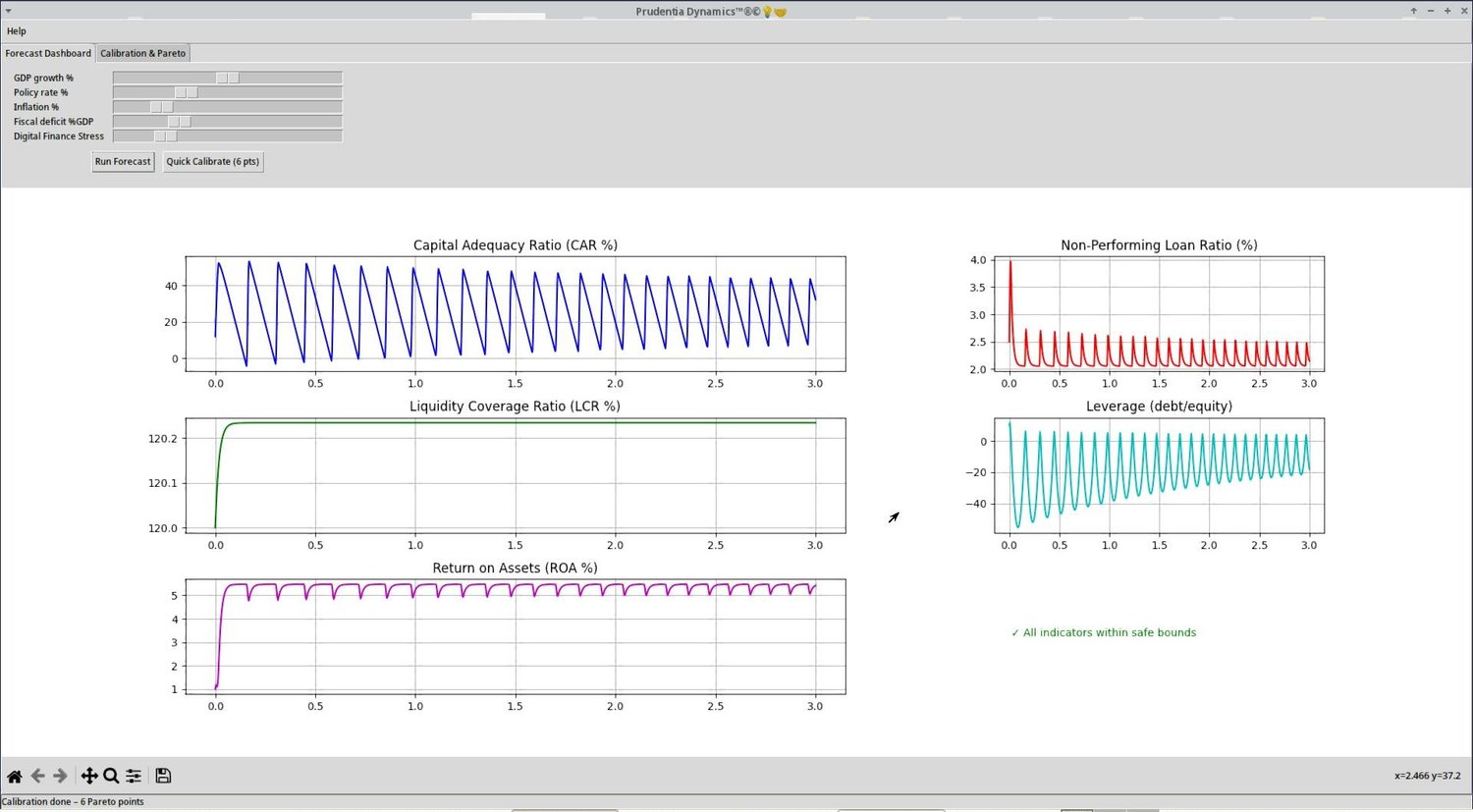The height and width of the screenshot is (812, 1473).
Task: Switch to Calibration & Pareto tab
Action: coord(142,53)
